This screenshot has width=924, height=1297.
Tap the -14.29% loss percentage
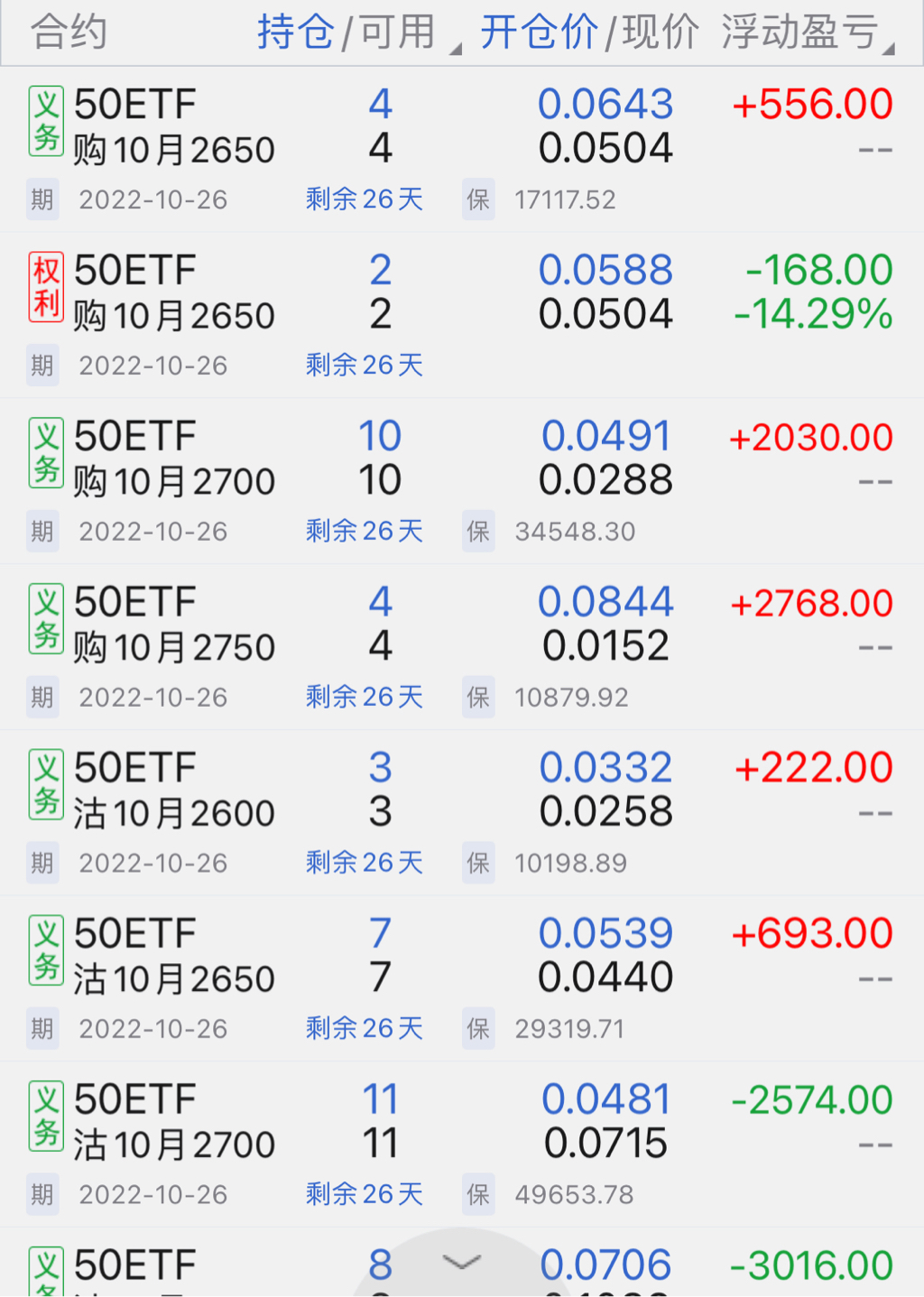point(813,314)
